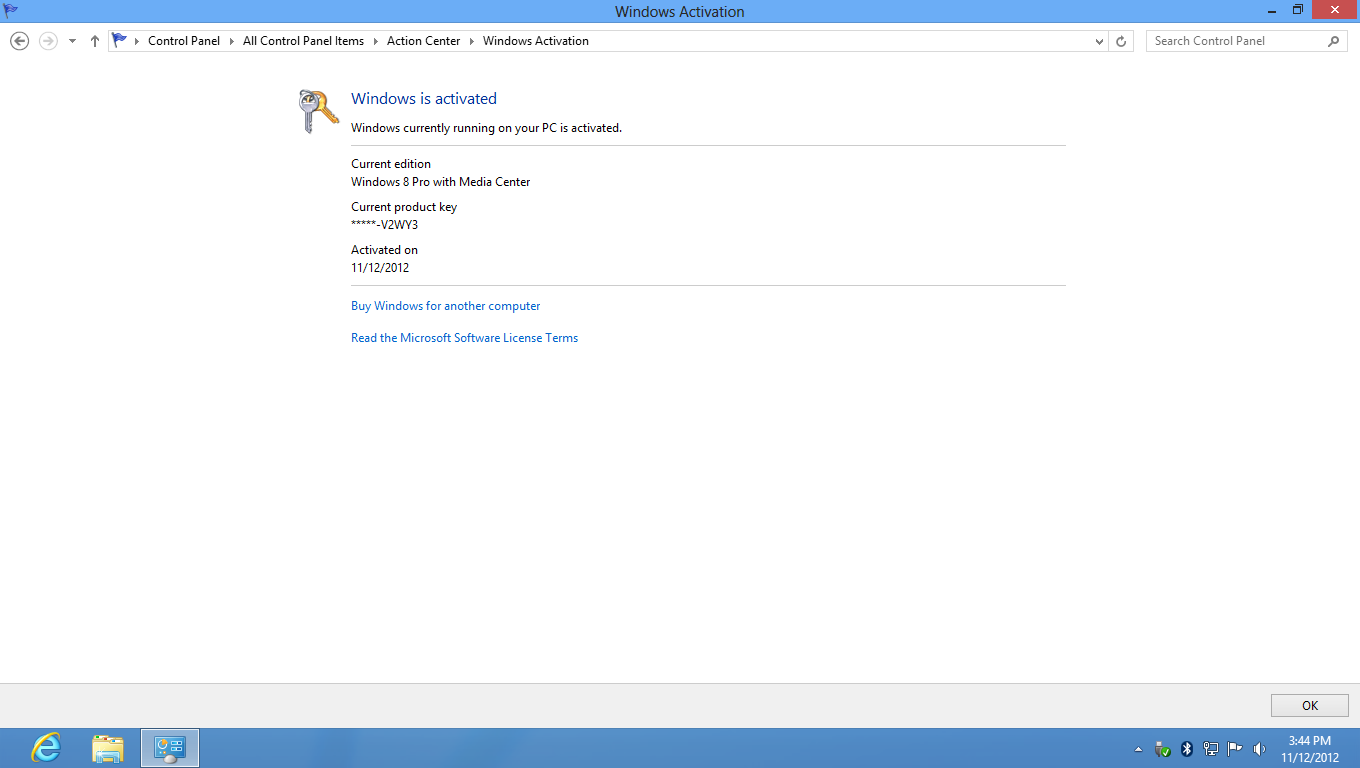Minimize the Windows Activation window

point(1272,10)
